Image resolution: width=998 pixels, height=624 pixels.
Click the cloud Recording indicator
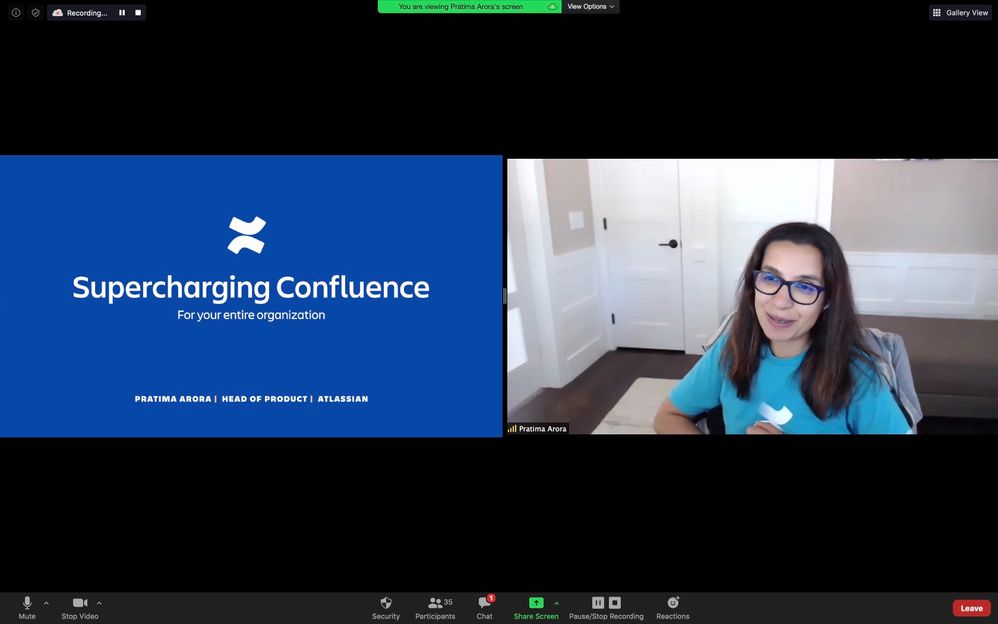tap(80, 13)
